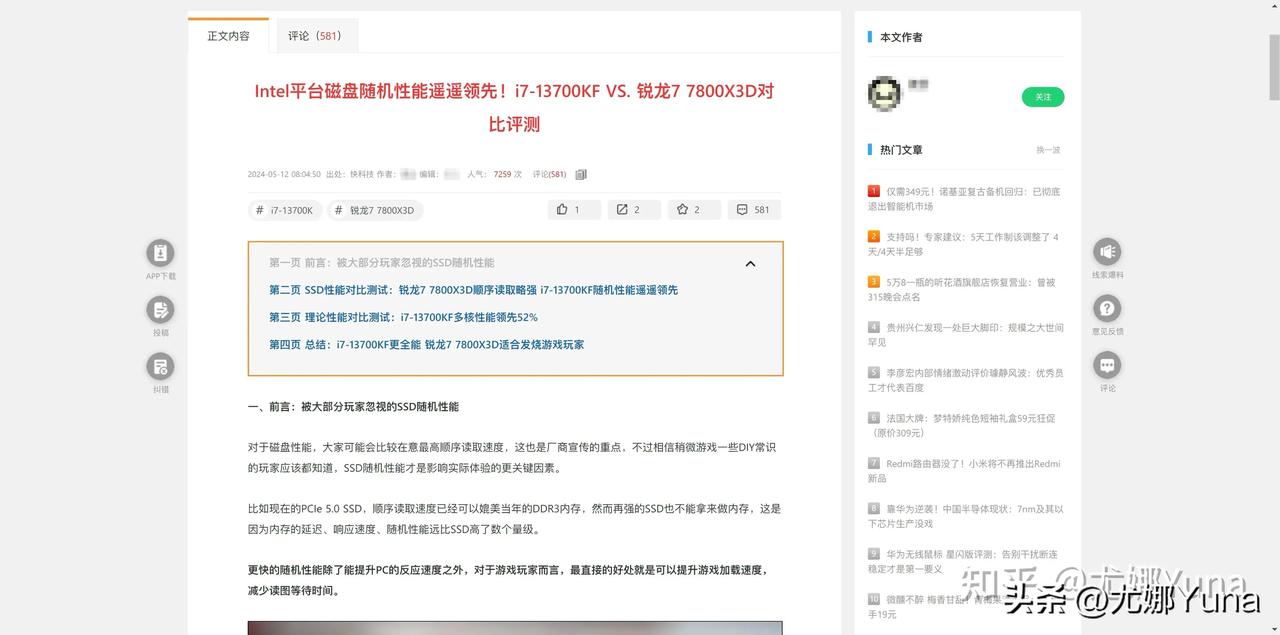Open hot article 靠华为逆袭！中国半导体现状
This screenshot has height=635, width=1280.
coord(964,516)
